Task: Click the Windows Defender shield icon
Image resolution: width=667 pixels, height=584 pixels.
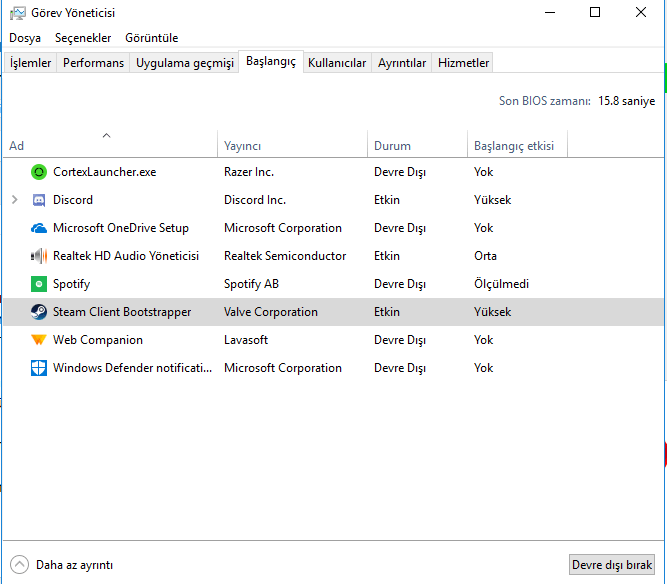Action: (39, 368)
